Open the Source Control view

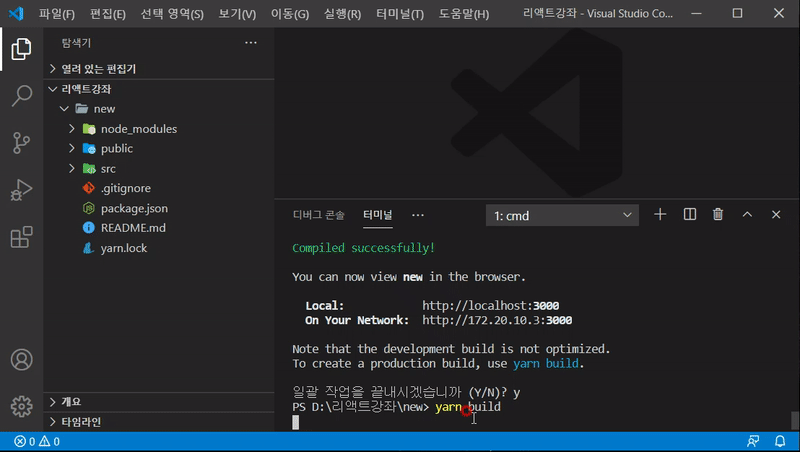click(21, 143)
